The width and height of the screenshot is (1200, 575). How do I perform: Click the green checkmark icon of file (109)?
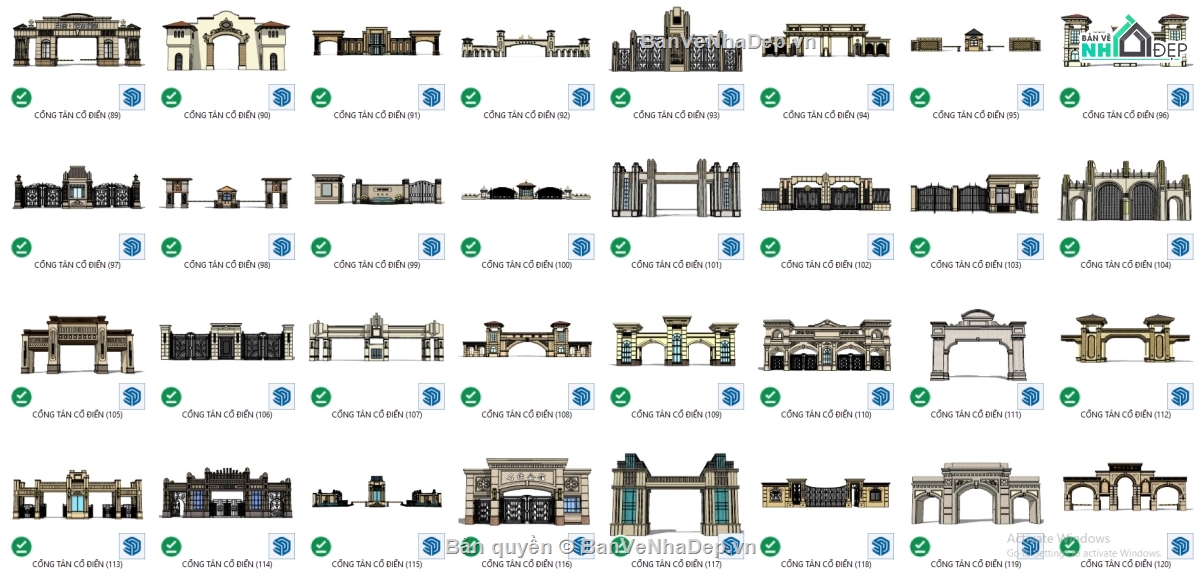pyautogui.click(x=621, y=397)
